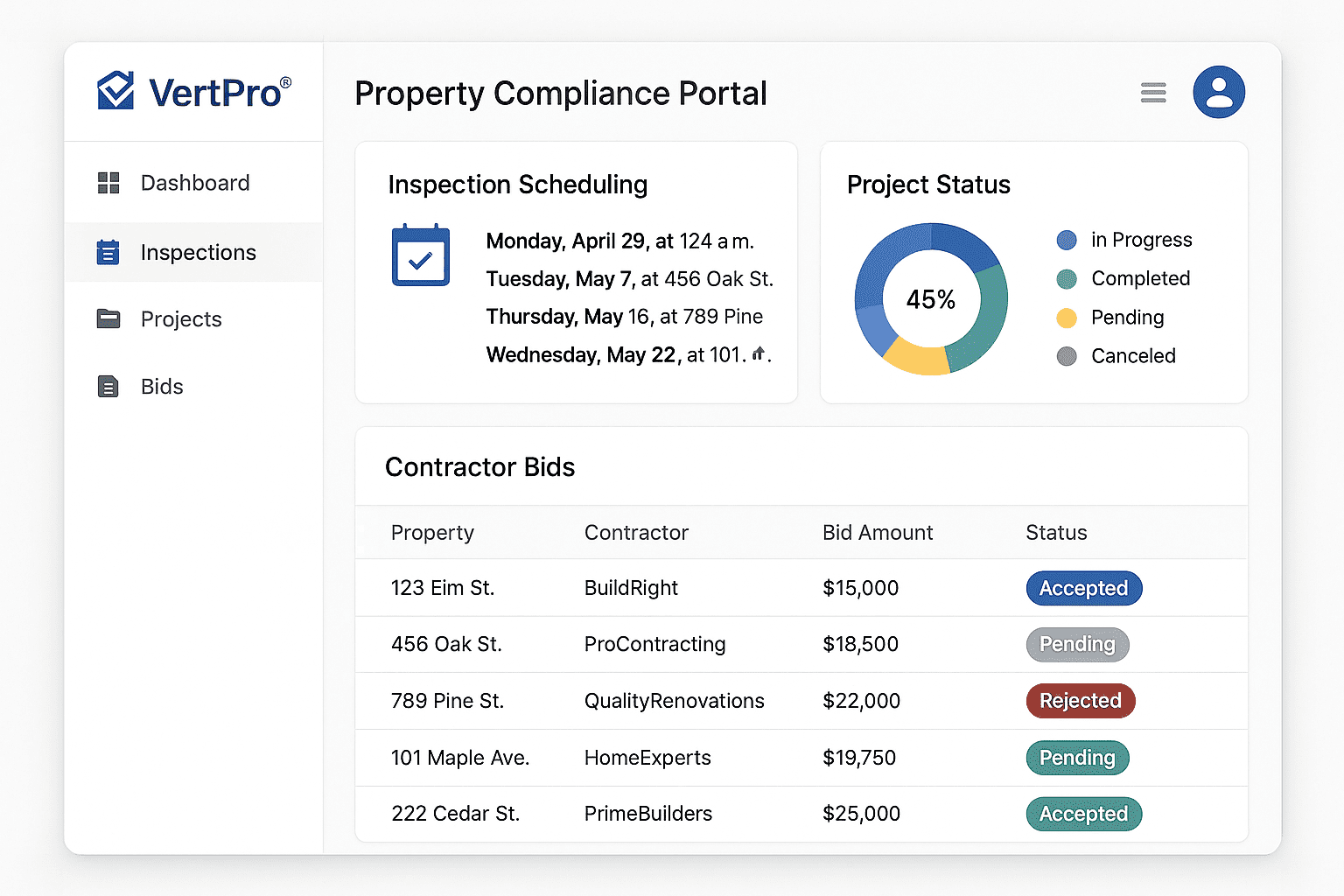Click the Bids document icon
1344x896 pixels.
click(108, 386)
